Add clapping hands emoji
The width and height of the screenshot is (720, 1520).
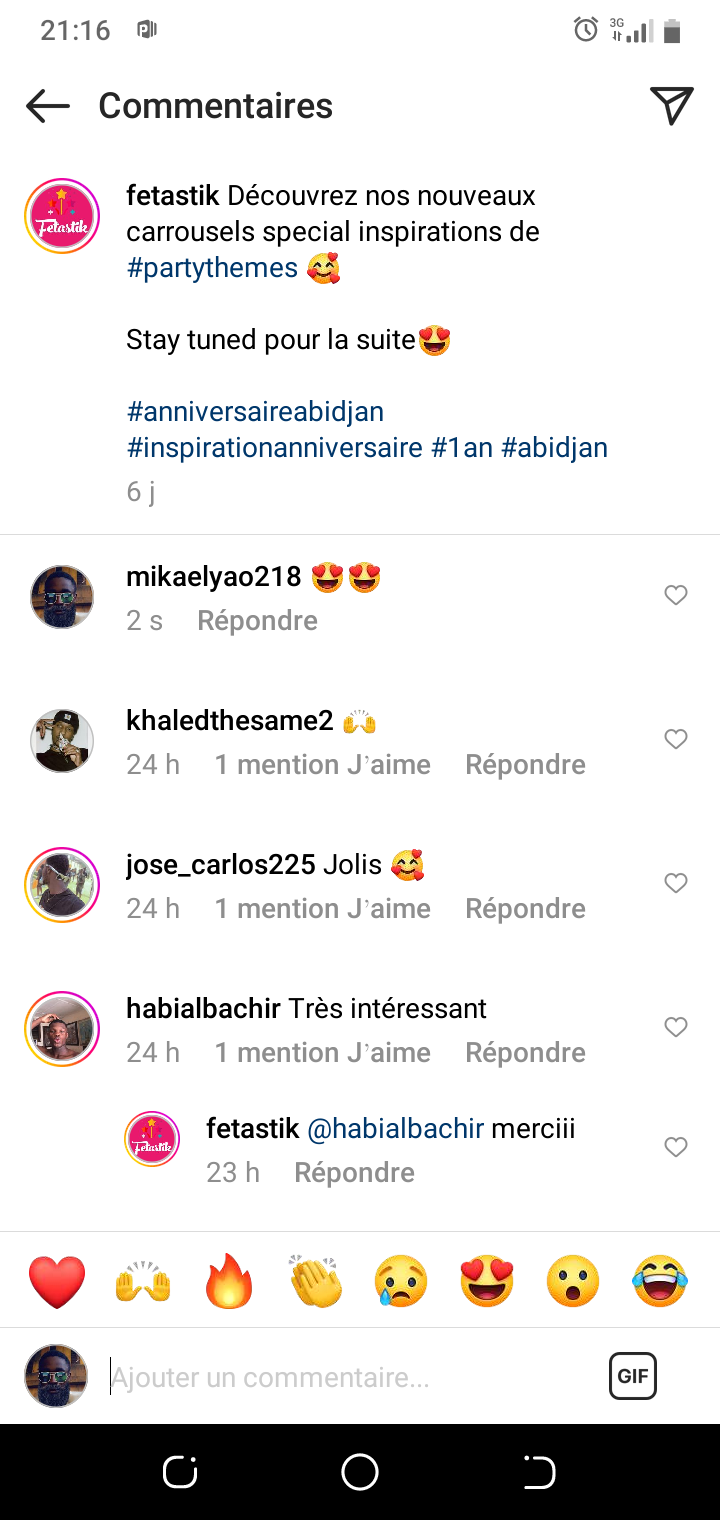(x=316, y=1281)
